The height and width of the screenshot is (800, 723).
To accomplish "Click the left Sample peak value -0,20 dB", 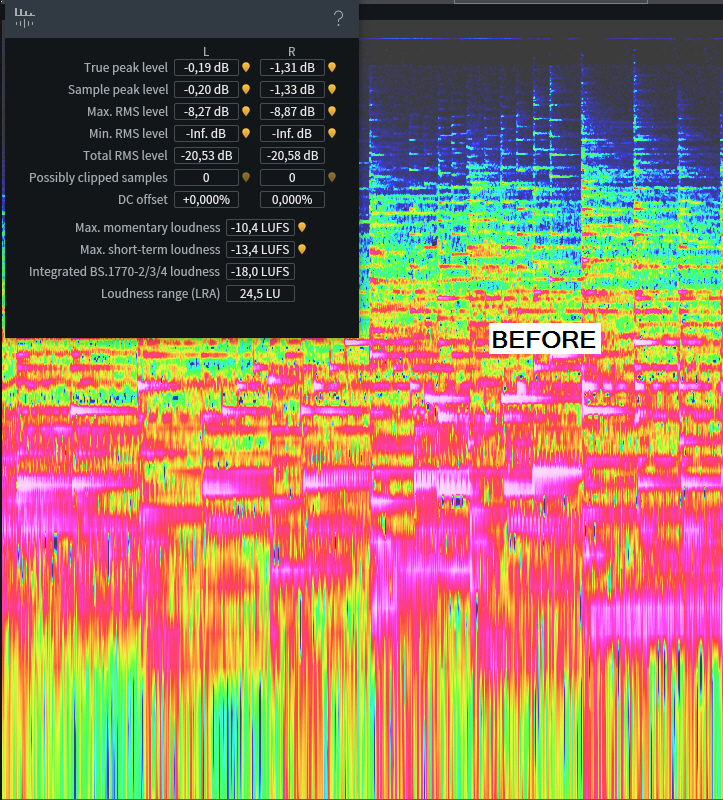I will point(206,89).
